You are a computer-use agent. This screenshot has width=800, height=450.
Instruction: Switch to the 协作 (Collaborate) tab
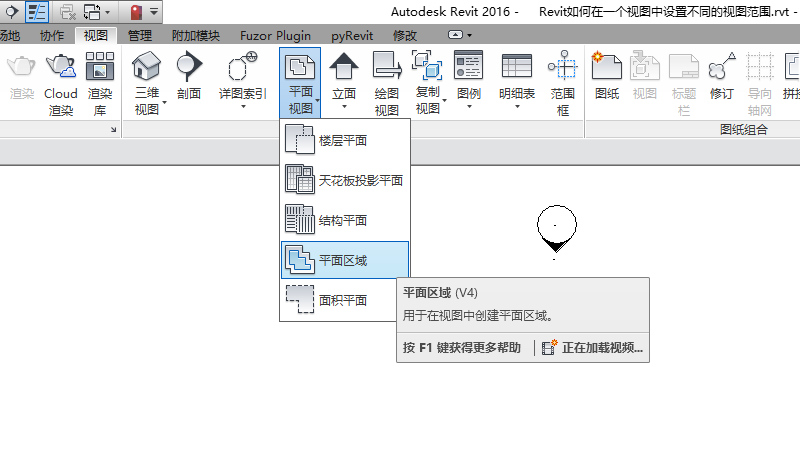(52, 35)
